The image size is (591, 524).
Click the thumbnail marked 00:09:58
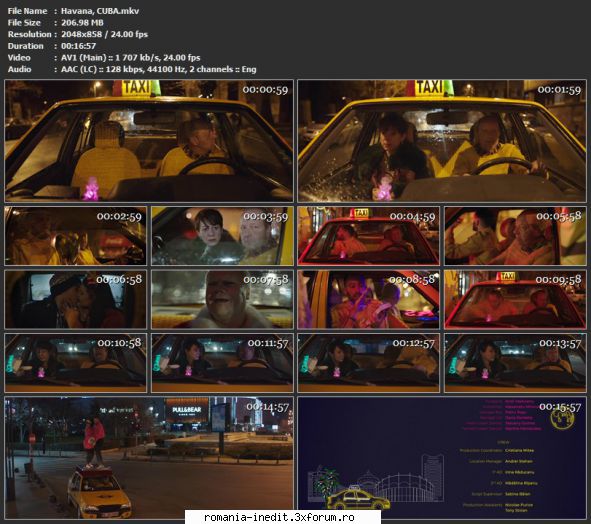[x=515, y=299]
